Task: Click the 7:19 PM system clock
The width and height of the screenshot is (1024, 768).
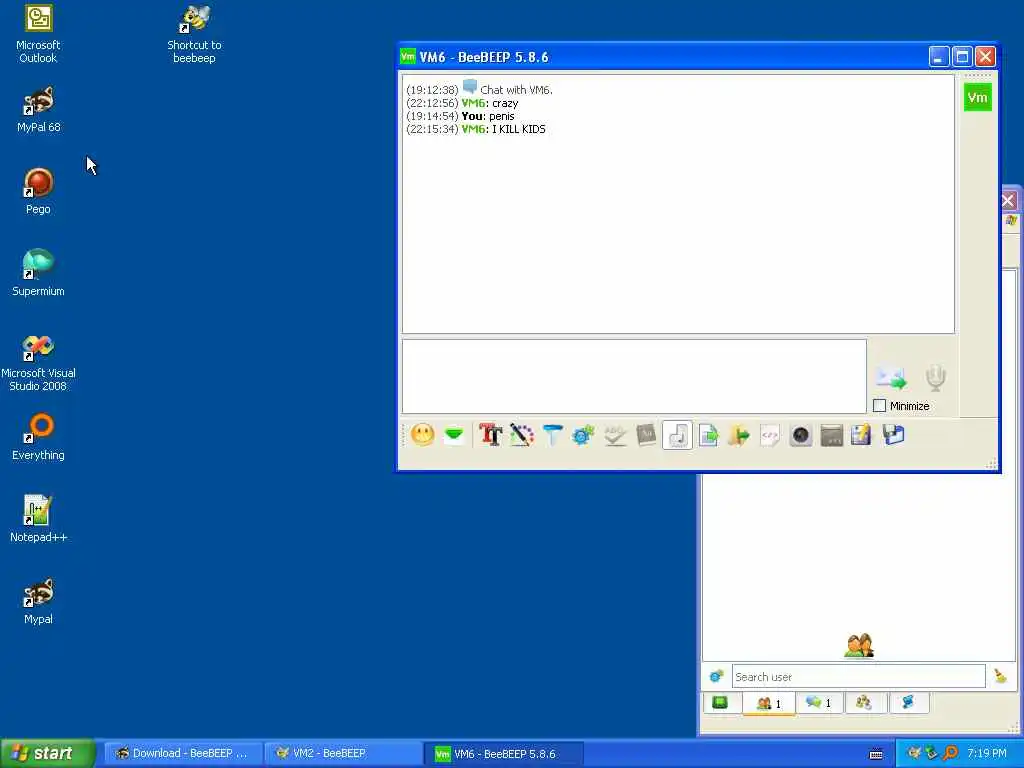Action: pos(987,754)
